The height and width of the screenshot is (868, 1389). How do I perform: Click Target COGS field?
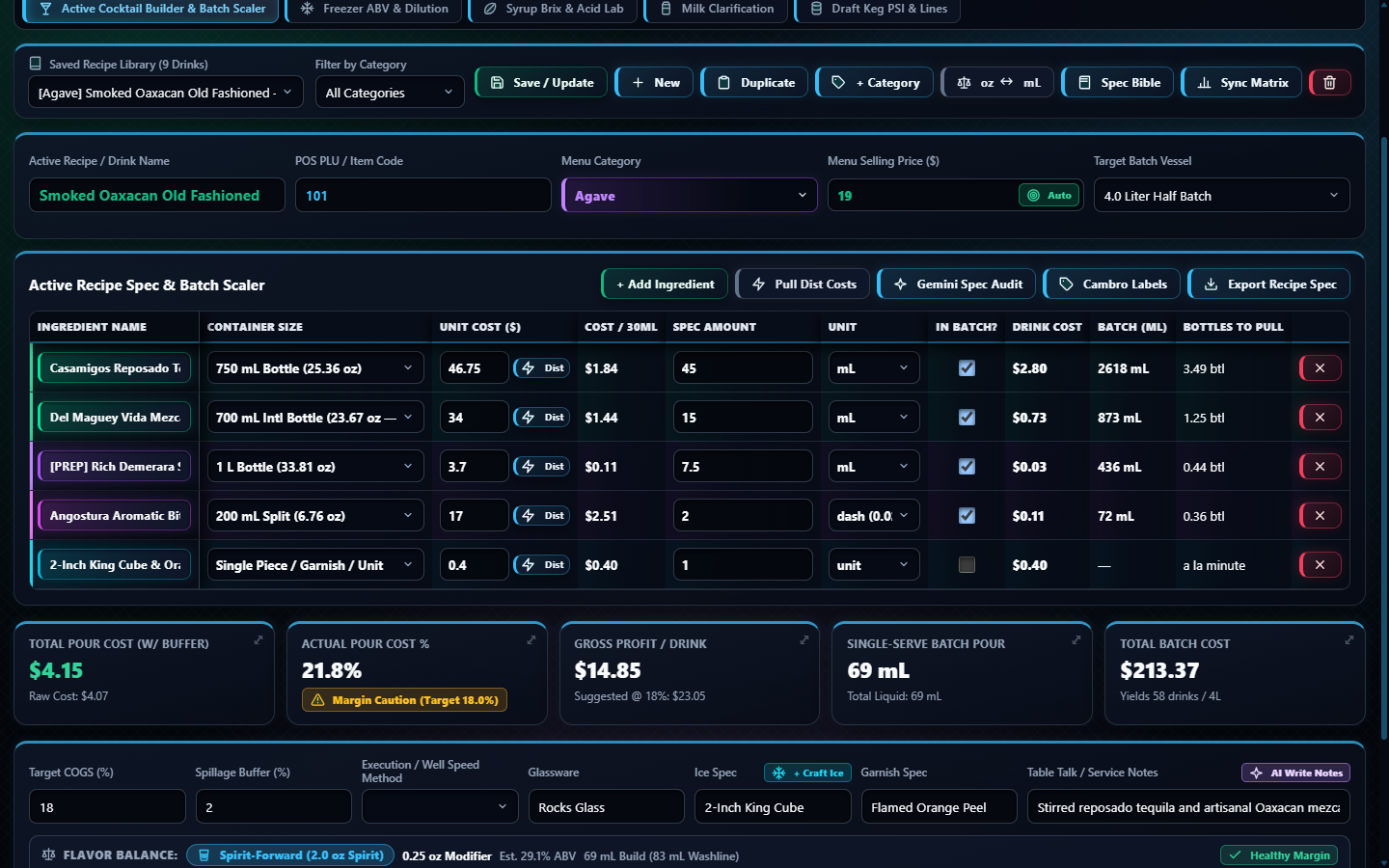107,807
